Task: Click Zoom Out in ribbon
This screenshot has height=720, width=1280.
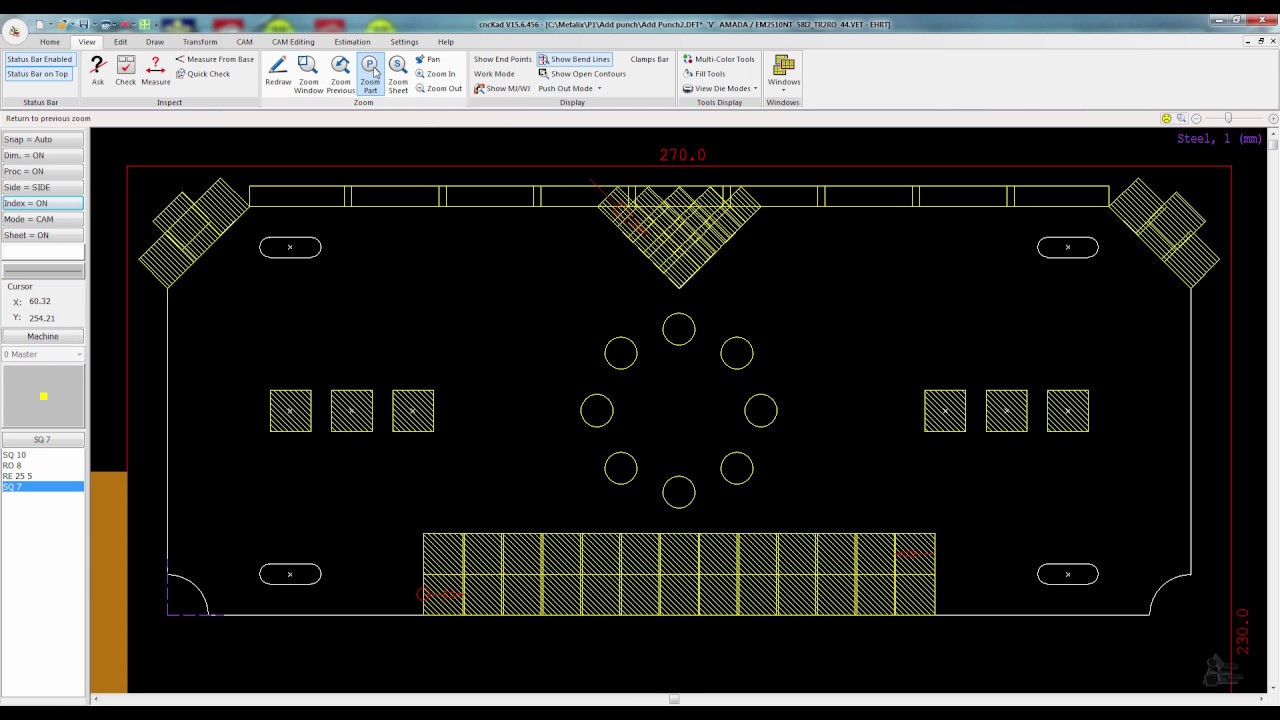Action: (x=439, y=88)
